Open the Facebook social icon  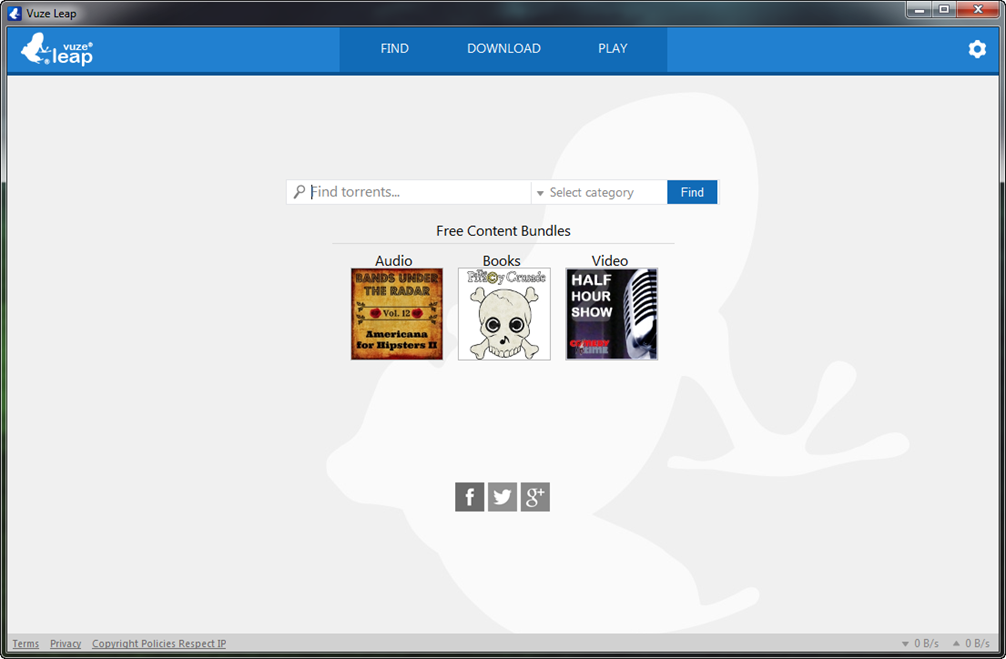(x=470, y=497)
